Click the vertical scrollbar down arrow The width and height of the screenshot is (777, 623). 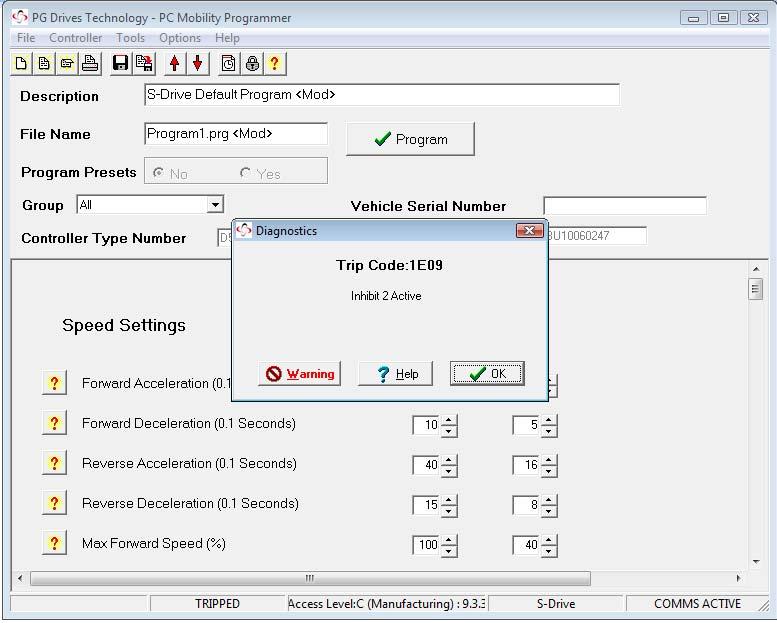coord(756,562)
